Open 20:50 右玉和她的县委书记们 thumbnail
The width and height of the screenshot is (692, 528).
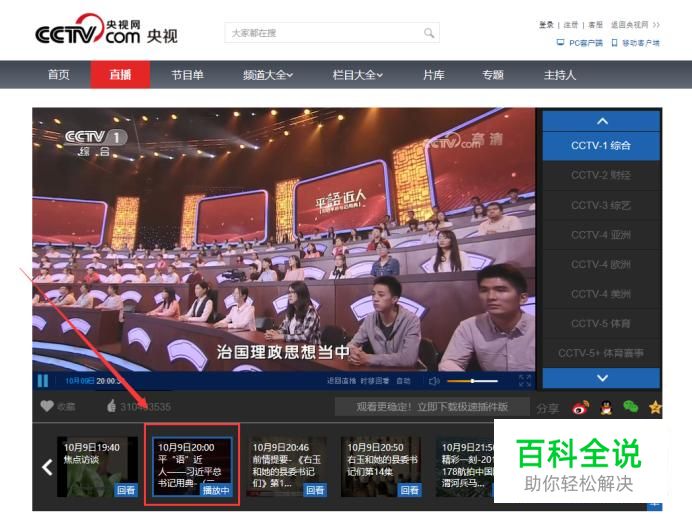[381, 467]
